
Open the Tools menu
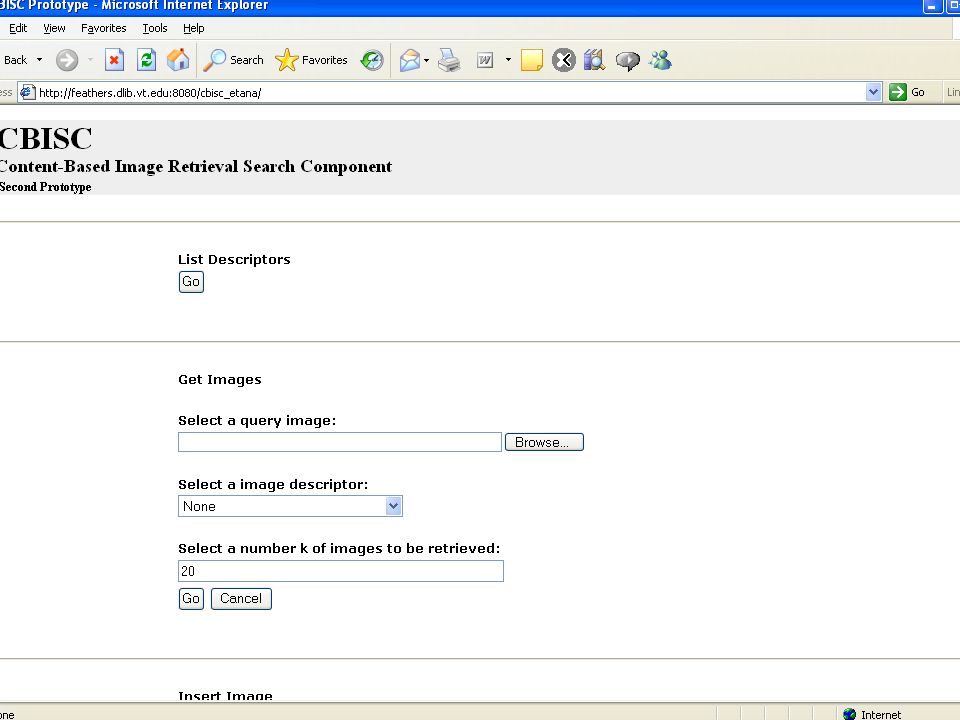155,28
